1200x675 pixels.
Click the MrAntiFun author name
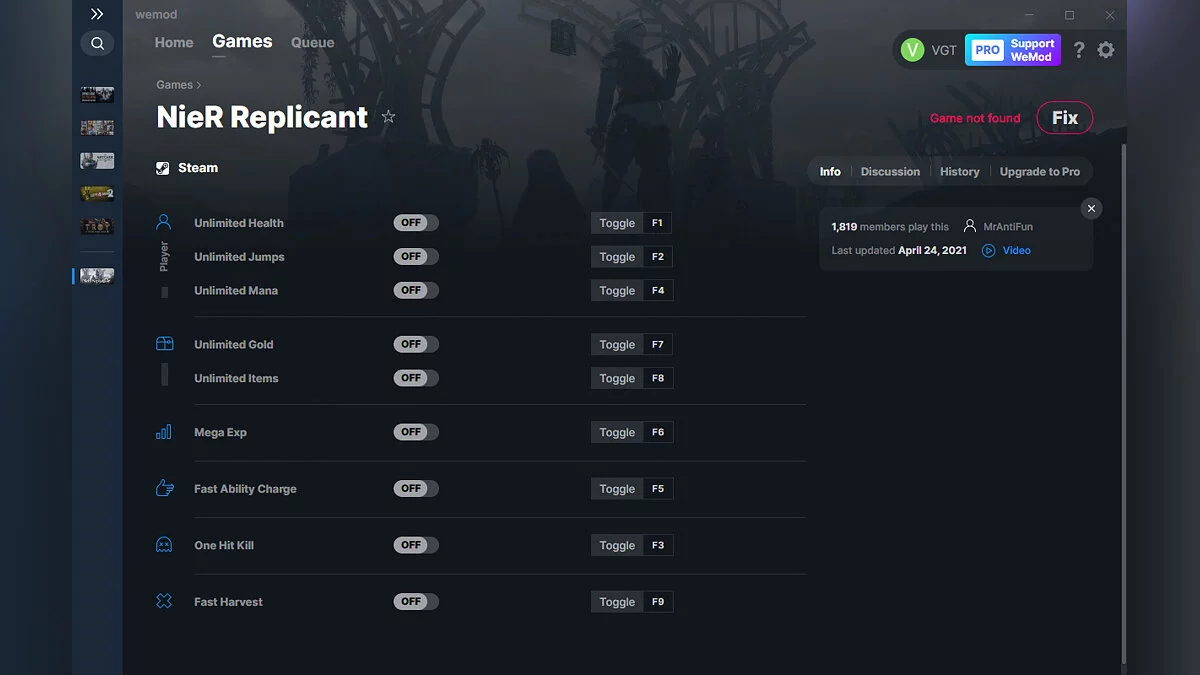1008,227
